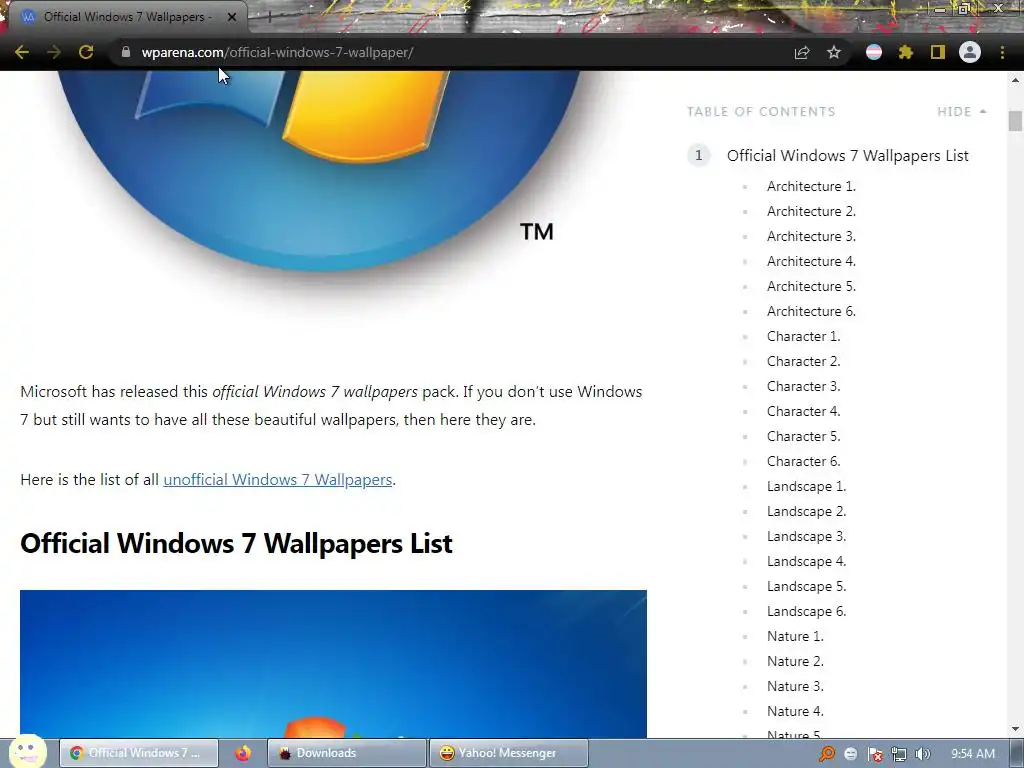Open the Extensions puzzle piece menu
Screen dimensions: 1024x768
906,52
